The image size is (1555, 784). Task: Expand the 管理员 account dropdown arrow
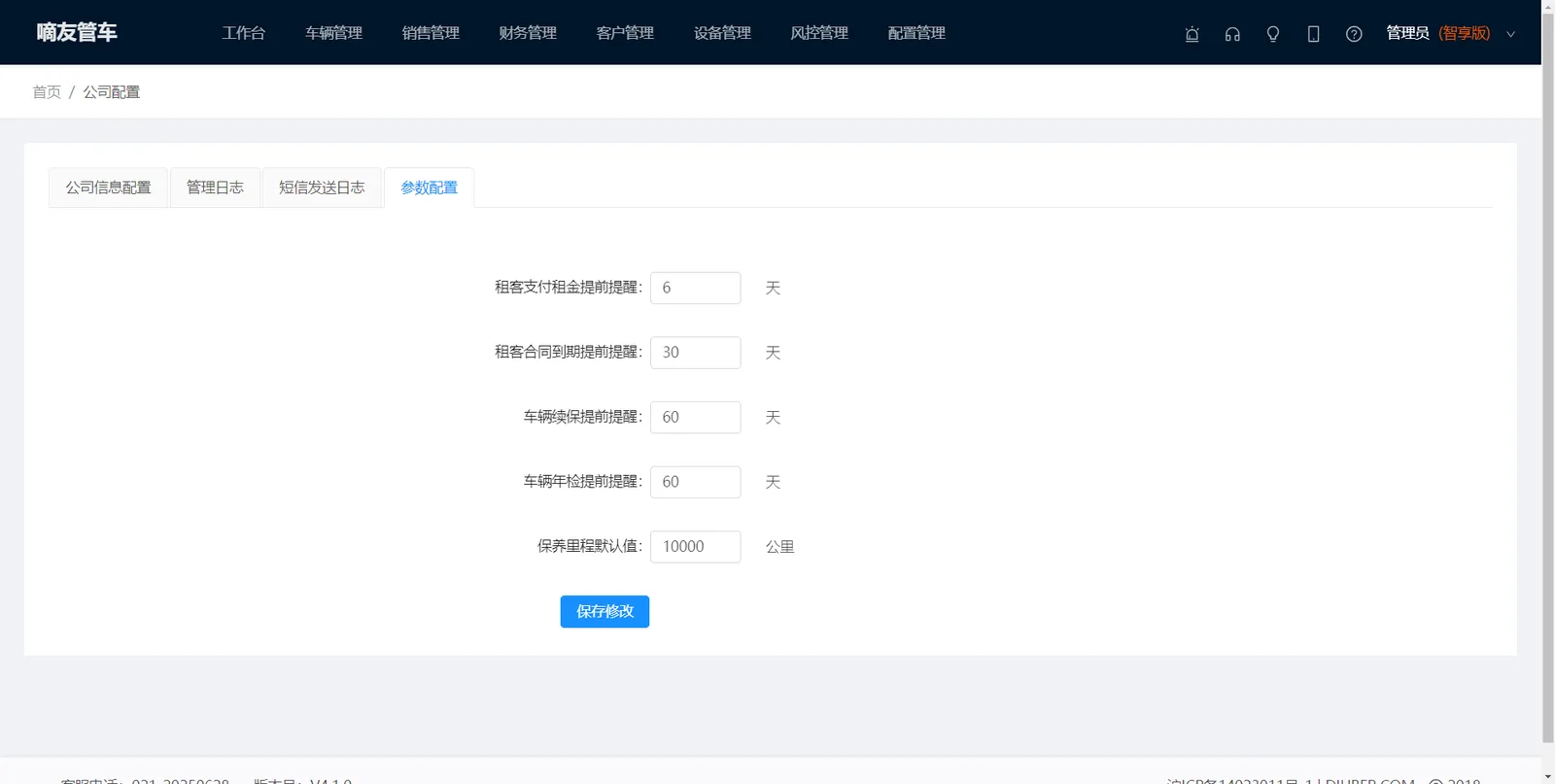(1510, 34)
